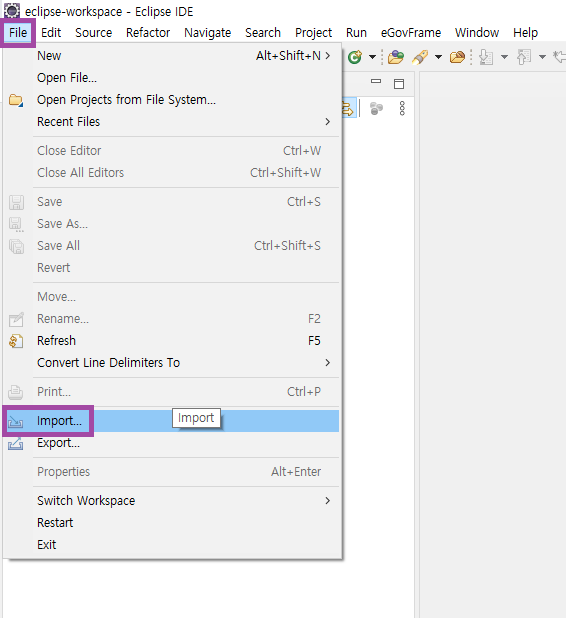Open the Search menu
The height and width of the screenshot is (618, 566).
pyautogui.click(x=263, y=33)
